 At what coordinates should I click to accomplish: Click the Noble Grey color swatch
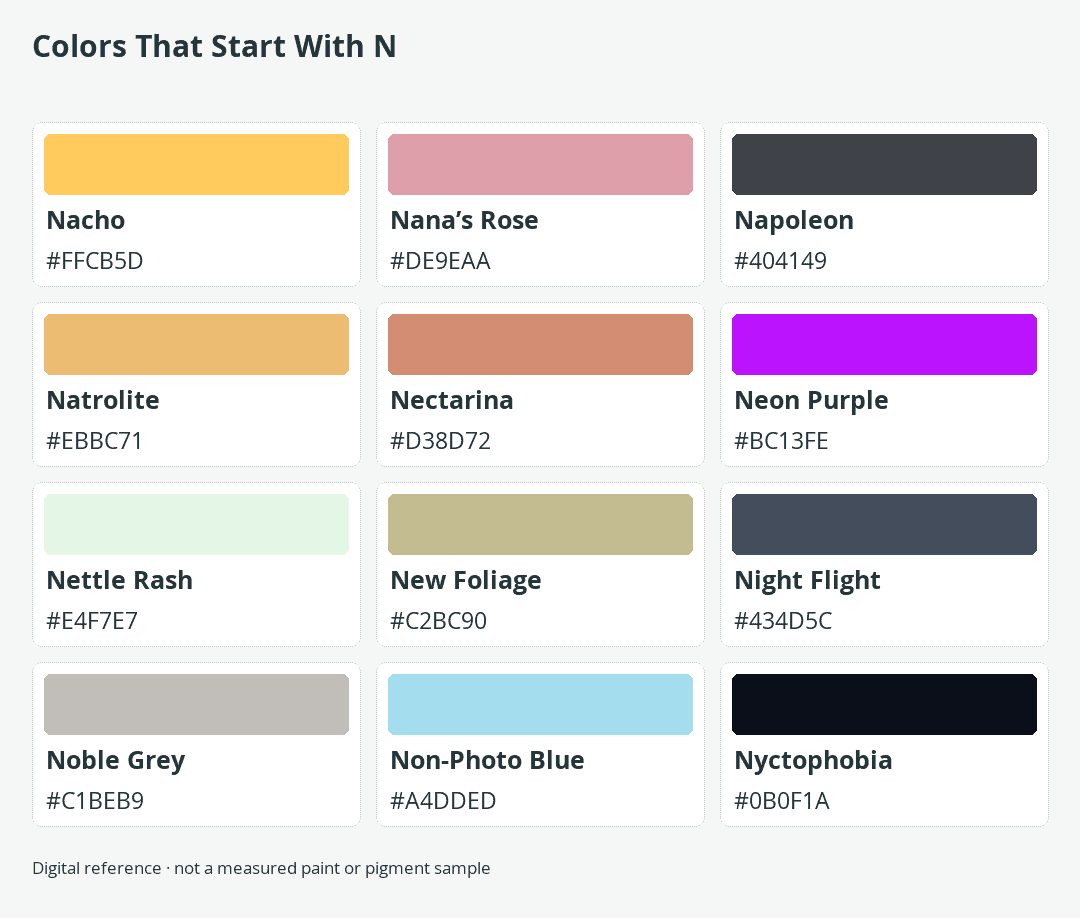196,705
